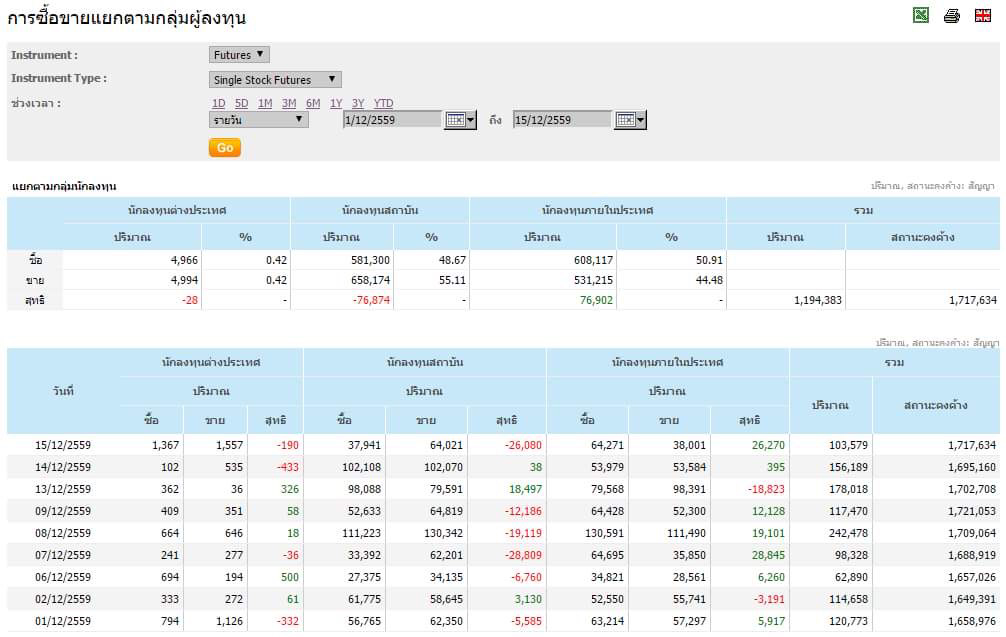Click open interest 1,721,053 value
Screen dimensions: 1006x637
click(x=972, y=511)
